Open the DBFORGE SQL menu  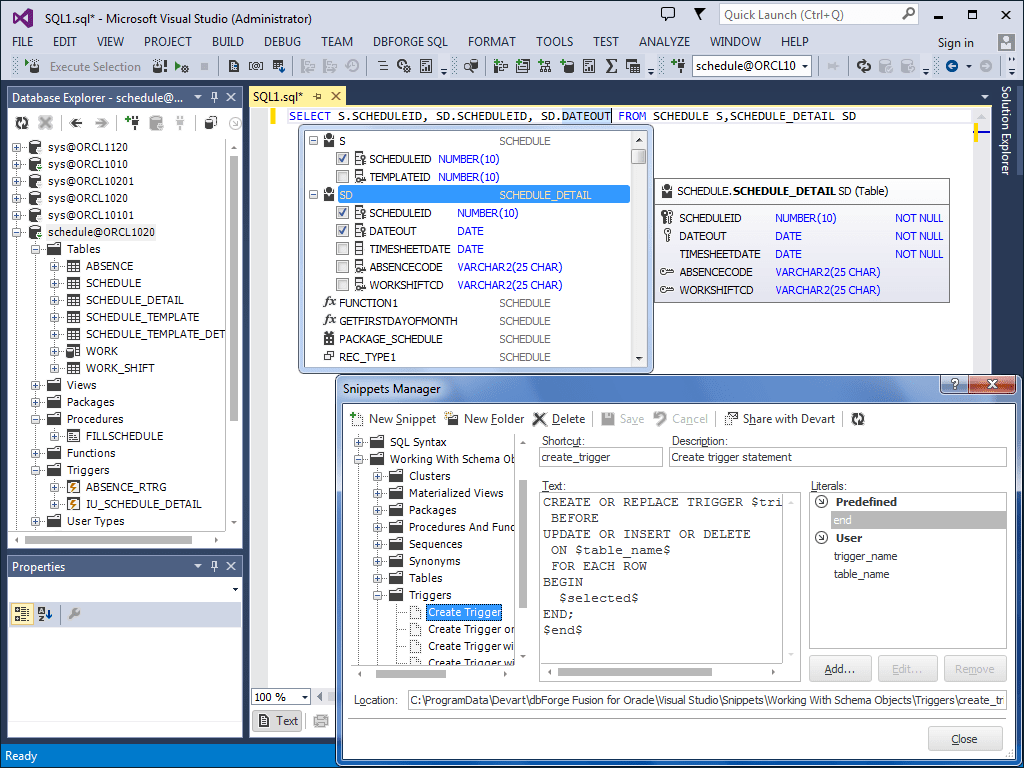tap(413, 42)
